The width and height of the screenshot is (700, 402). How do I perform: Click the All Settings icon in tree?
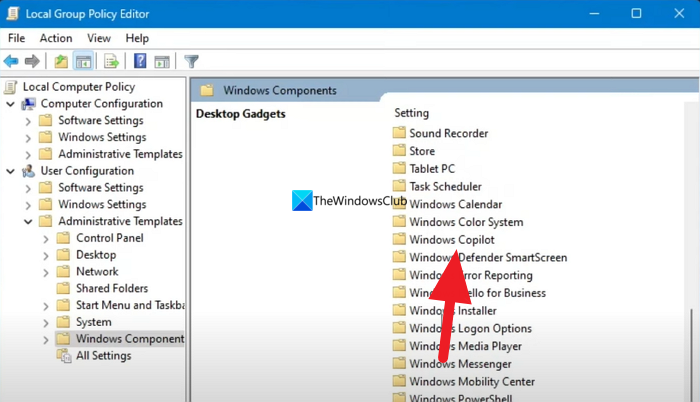click(x=64, y=356)
